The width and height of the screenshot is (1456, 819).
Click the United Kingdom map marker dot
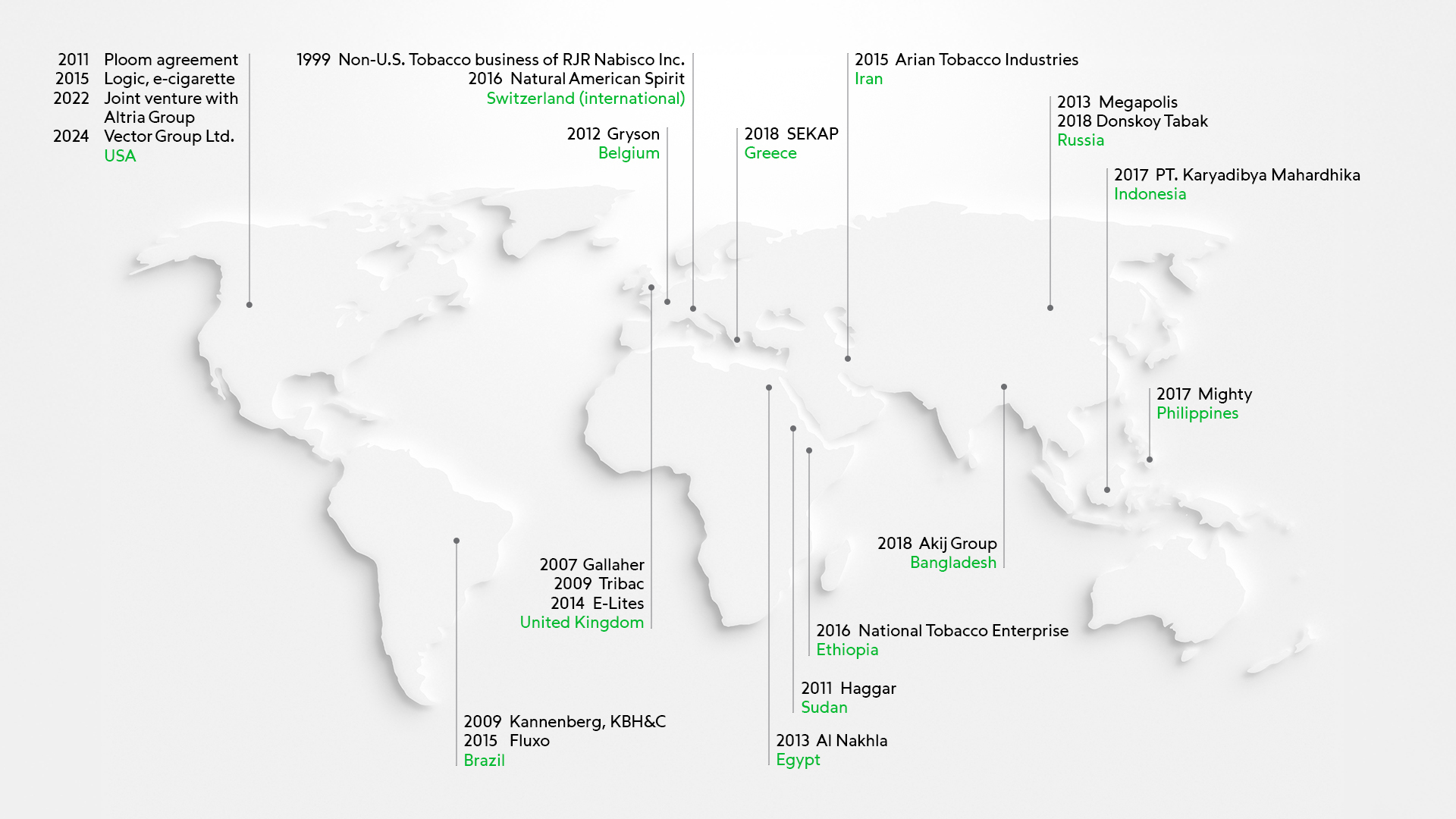651,287
